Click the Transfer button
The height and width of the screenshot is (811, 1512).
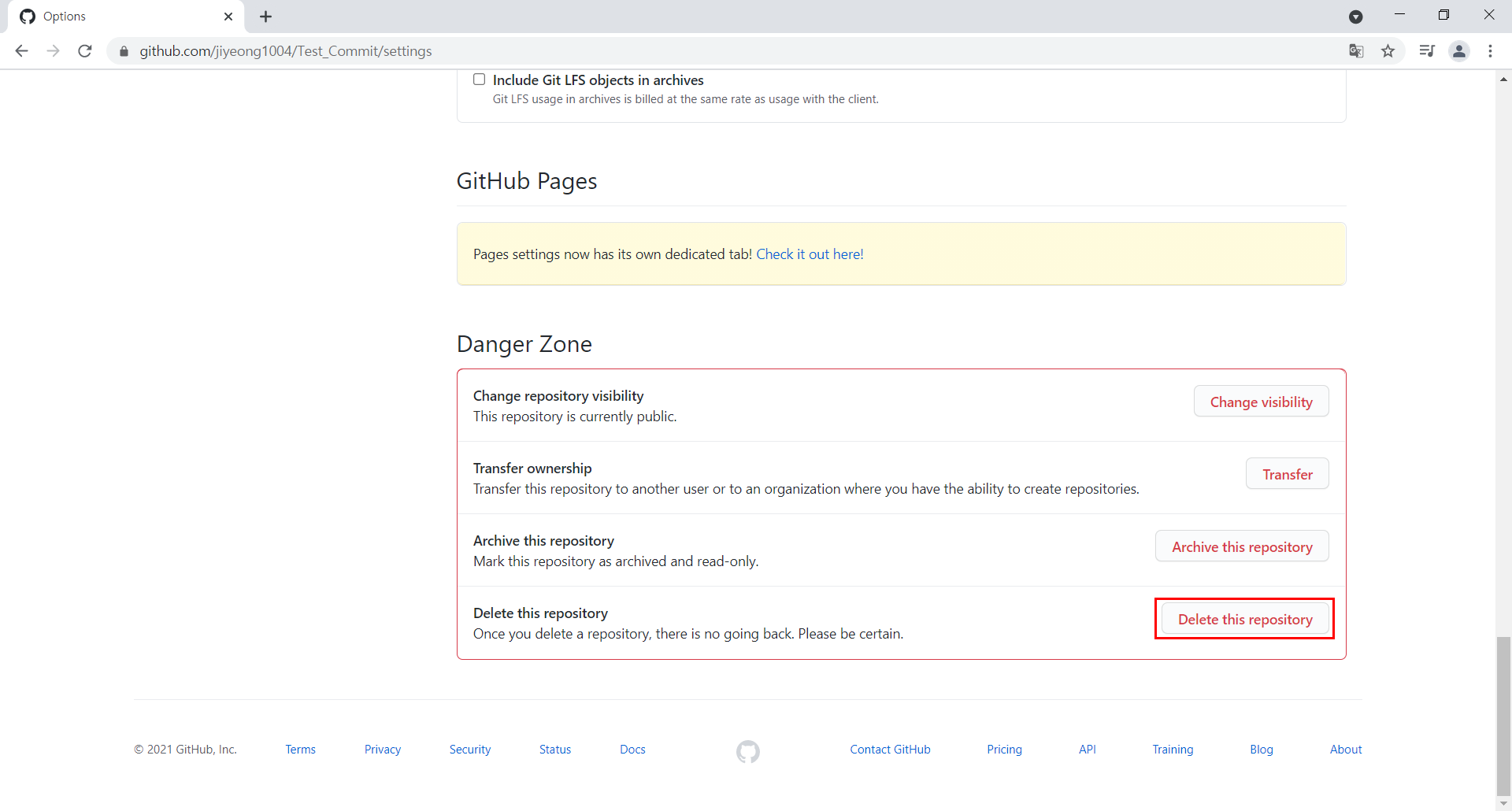click(1288, 474)
